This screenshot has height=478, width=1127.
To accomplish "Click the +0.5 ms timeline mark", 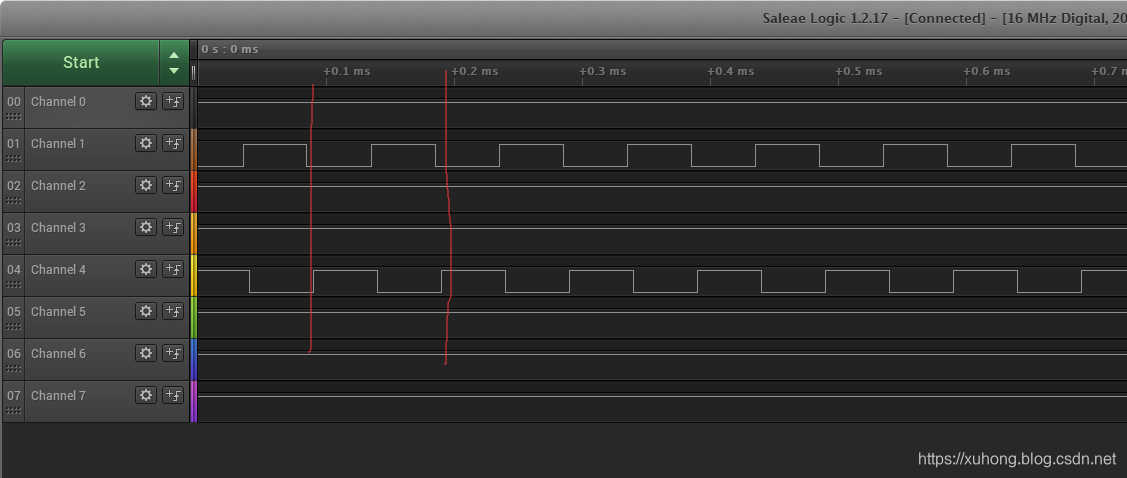I will pos(858,71).
